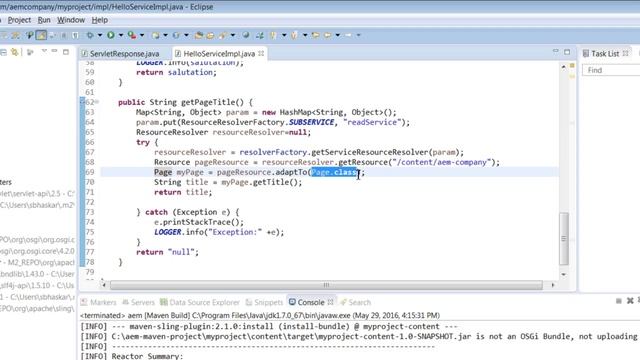The width and height of the screenshot is (640, 360).
Task: Click the Open Type icon in toolbar
Action: pyautogui.click(x=199, y=35)
